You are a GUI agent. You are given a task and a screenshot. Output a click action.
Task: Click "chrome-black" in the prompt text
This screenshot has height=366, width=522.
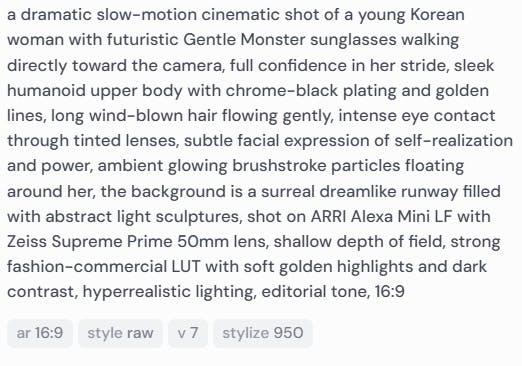[282, 91]
